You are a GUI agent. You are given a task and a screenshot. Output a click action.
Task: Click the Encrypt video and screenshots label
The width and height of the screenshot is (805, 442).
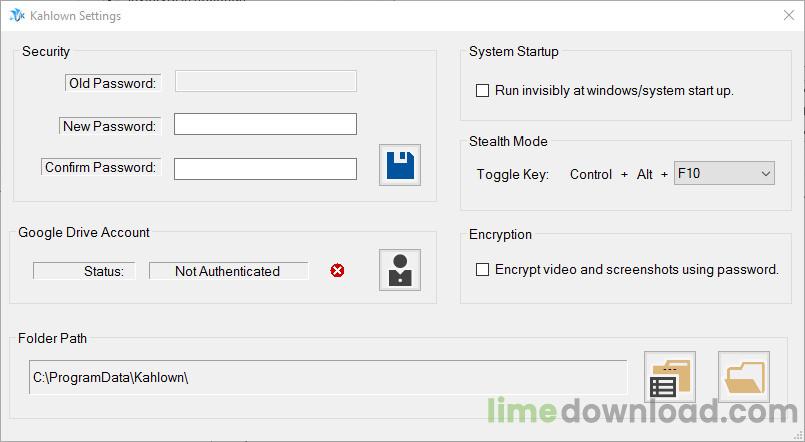point(636,269)
